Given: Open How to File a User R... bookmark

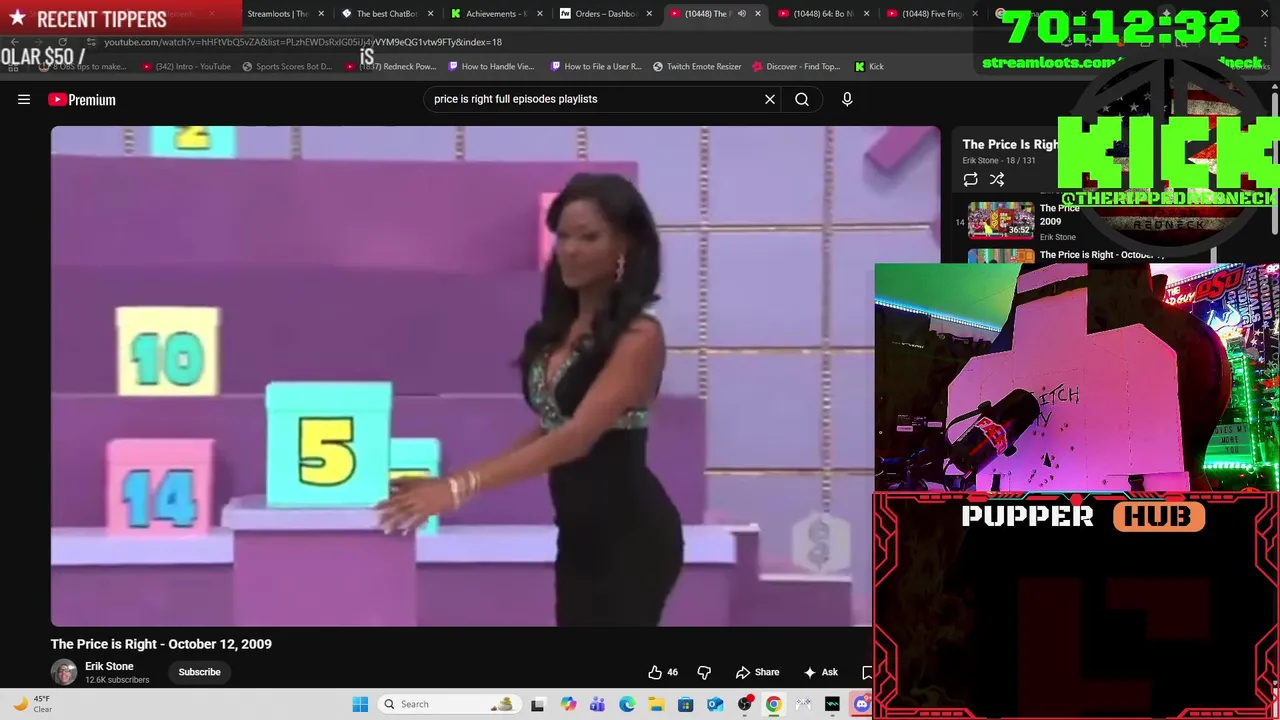Looking at the screenshot, I should [x=596, y=67].
